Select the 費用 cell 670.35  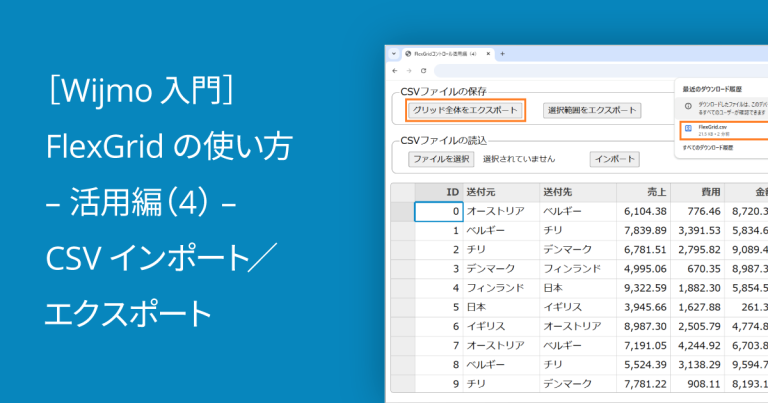click(697, 269)
